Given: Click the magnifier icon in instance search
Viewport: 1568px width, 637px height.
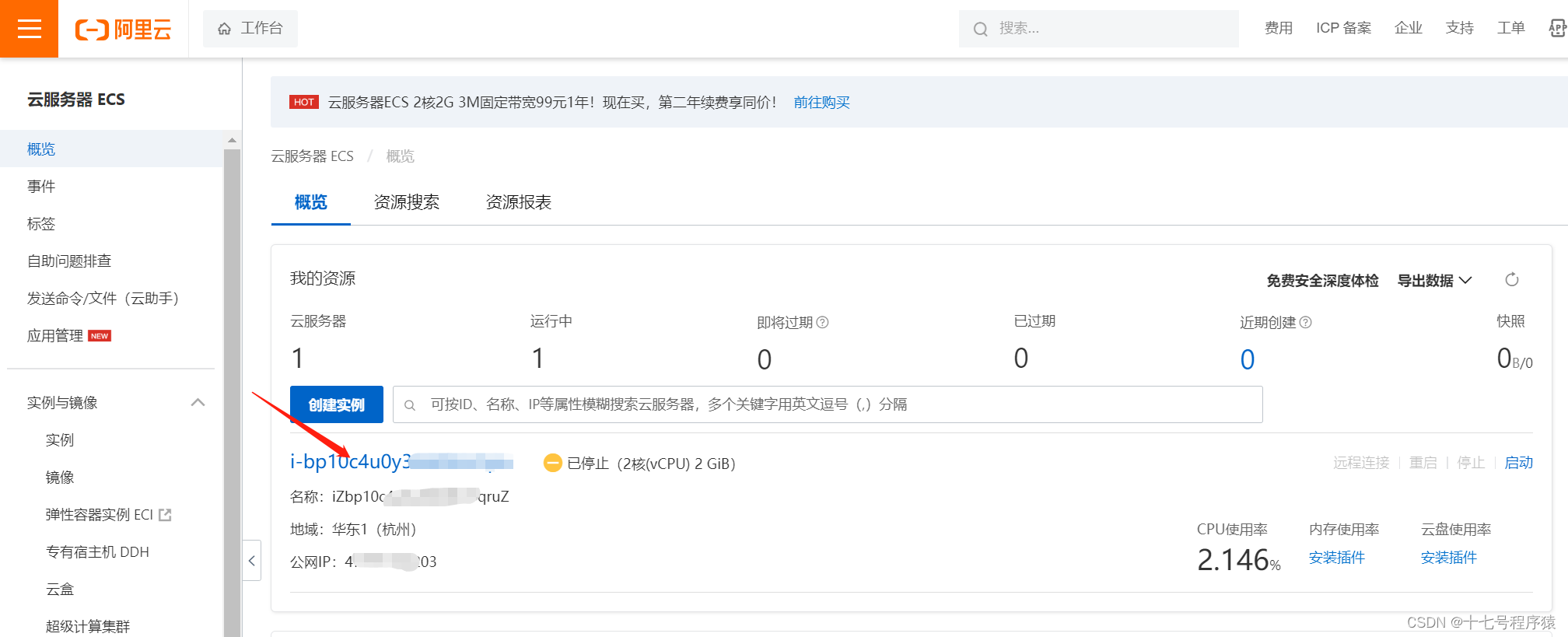Looking at the screenshot, I should [410, 405].
